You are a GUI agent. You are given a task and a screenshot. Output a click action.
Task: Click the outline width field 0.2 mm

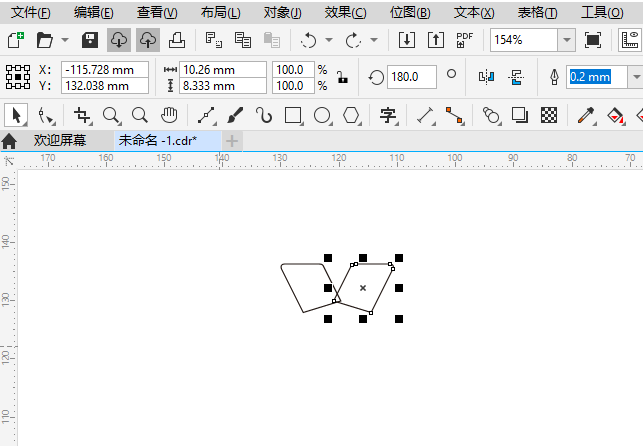[x=597, y=77]
